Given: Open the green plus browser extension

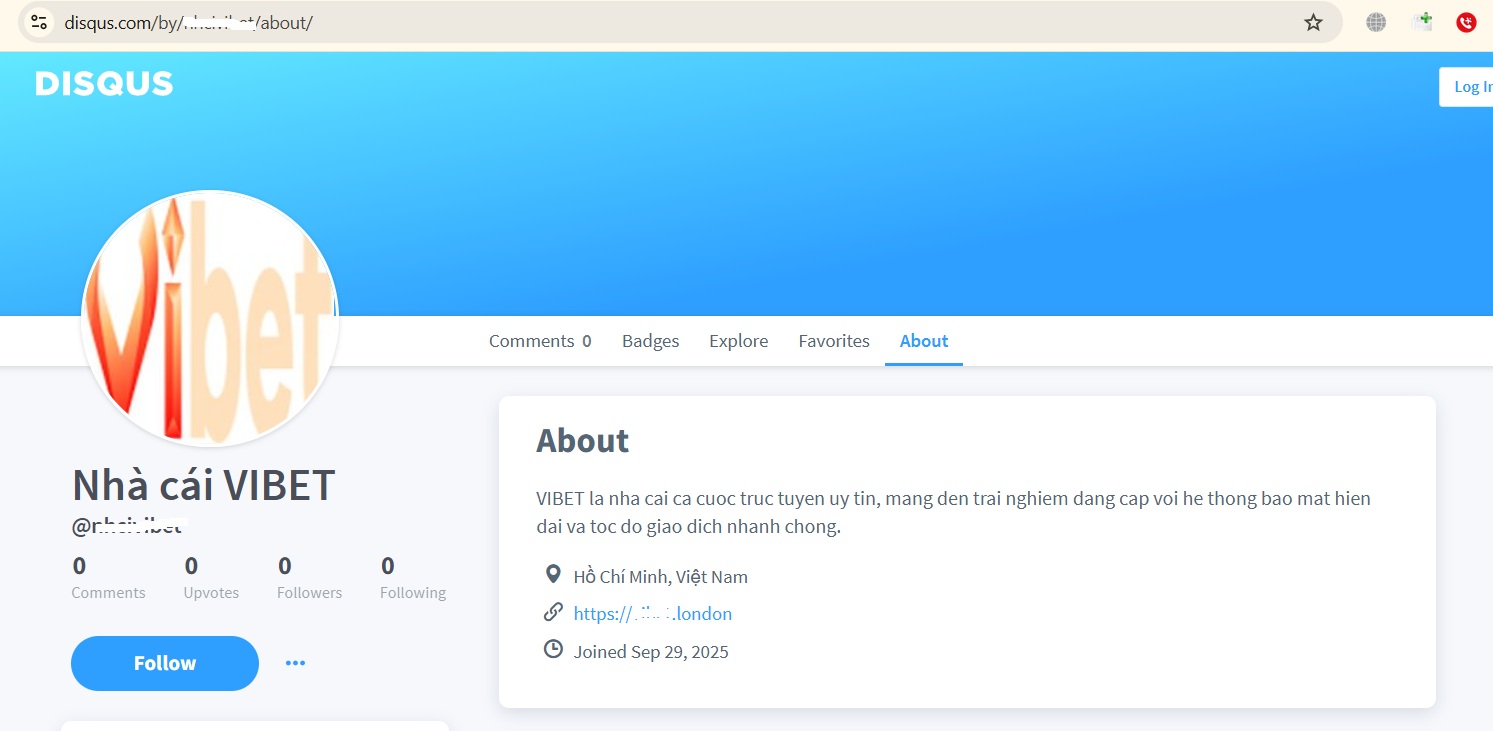Looking at the screenshot, I should [1422, 22].
